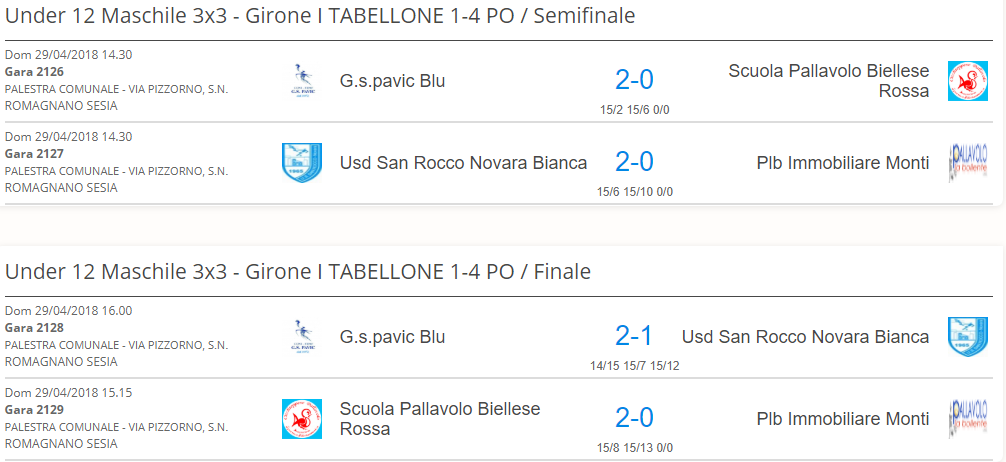Viewport: 1006px width, 462px height.
Task: Click set scores 14/15 15/7 15/12
Action: pyautogui.click(x=635, y=366)
